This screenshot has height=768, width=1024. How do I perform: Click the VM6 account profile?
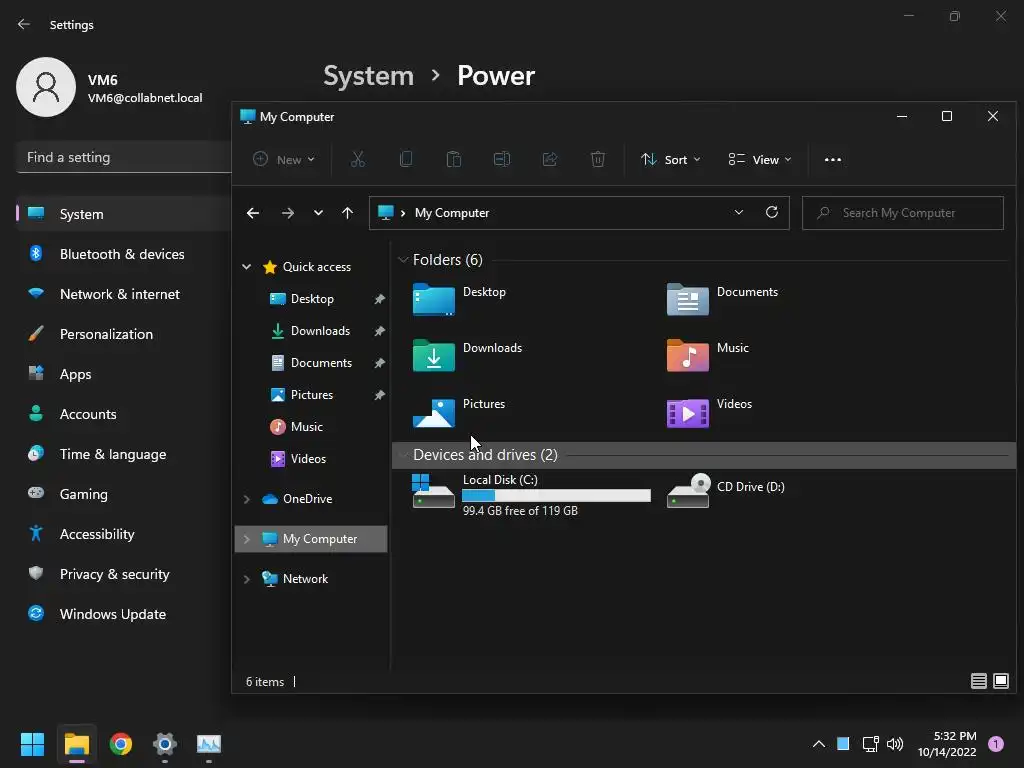[x=109, y=88]
